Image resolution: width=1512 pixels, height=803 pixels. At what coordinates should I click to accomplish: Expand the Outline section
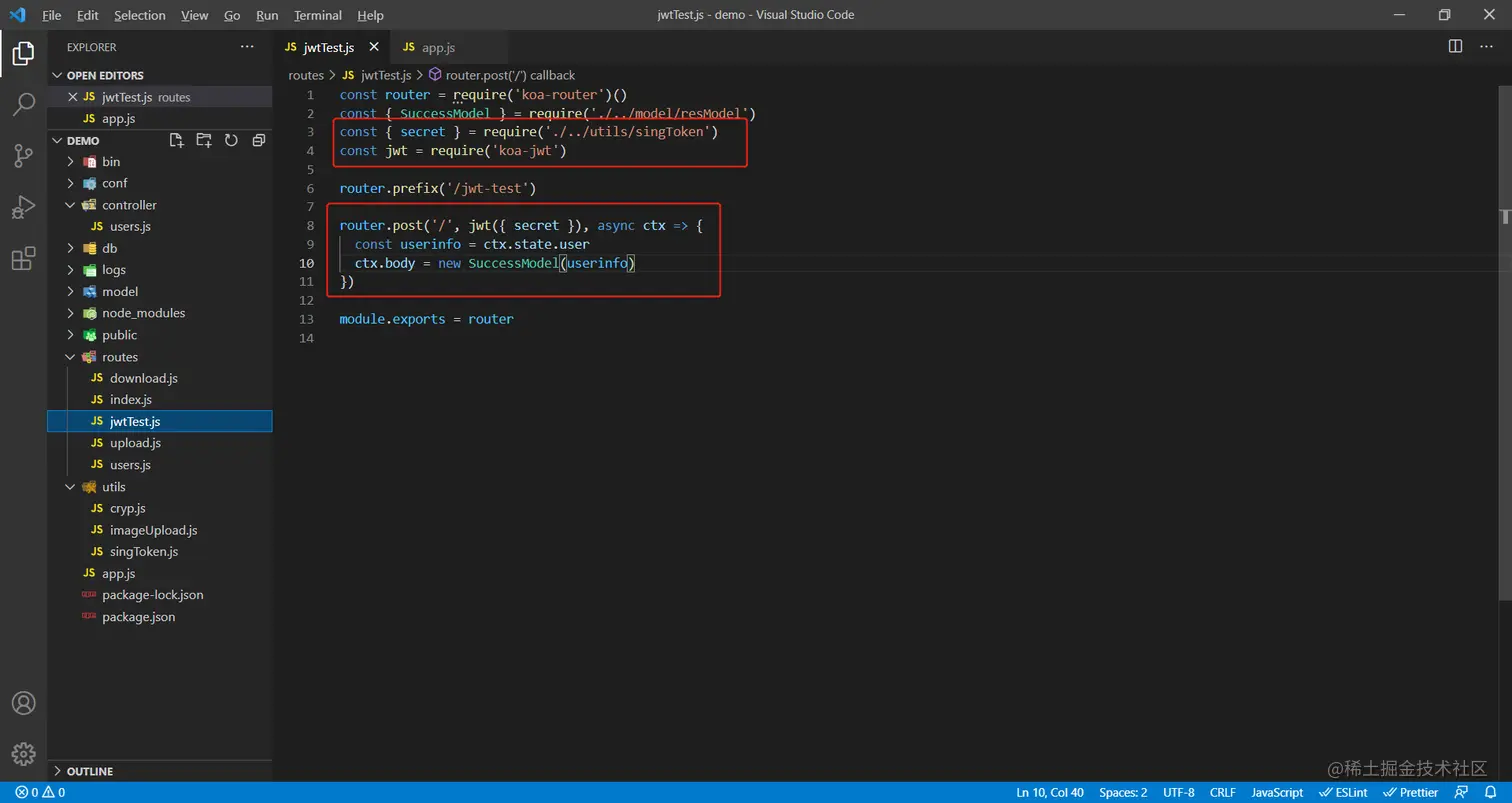point(160,771)
